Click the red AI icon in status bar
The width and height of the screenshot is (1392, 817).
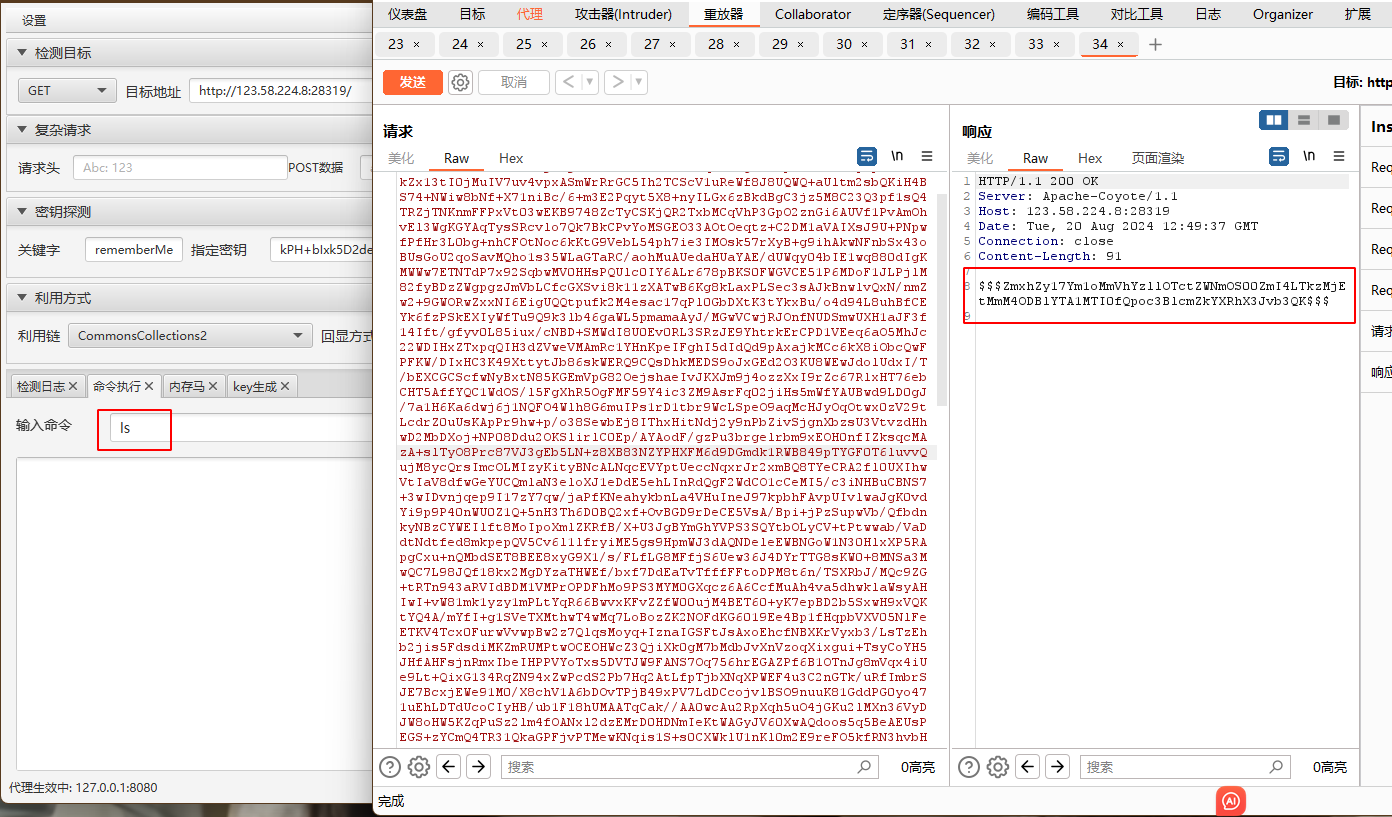1231,801
